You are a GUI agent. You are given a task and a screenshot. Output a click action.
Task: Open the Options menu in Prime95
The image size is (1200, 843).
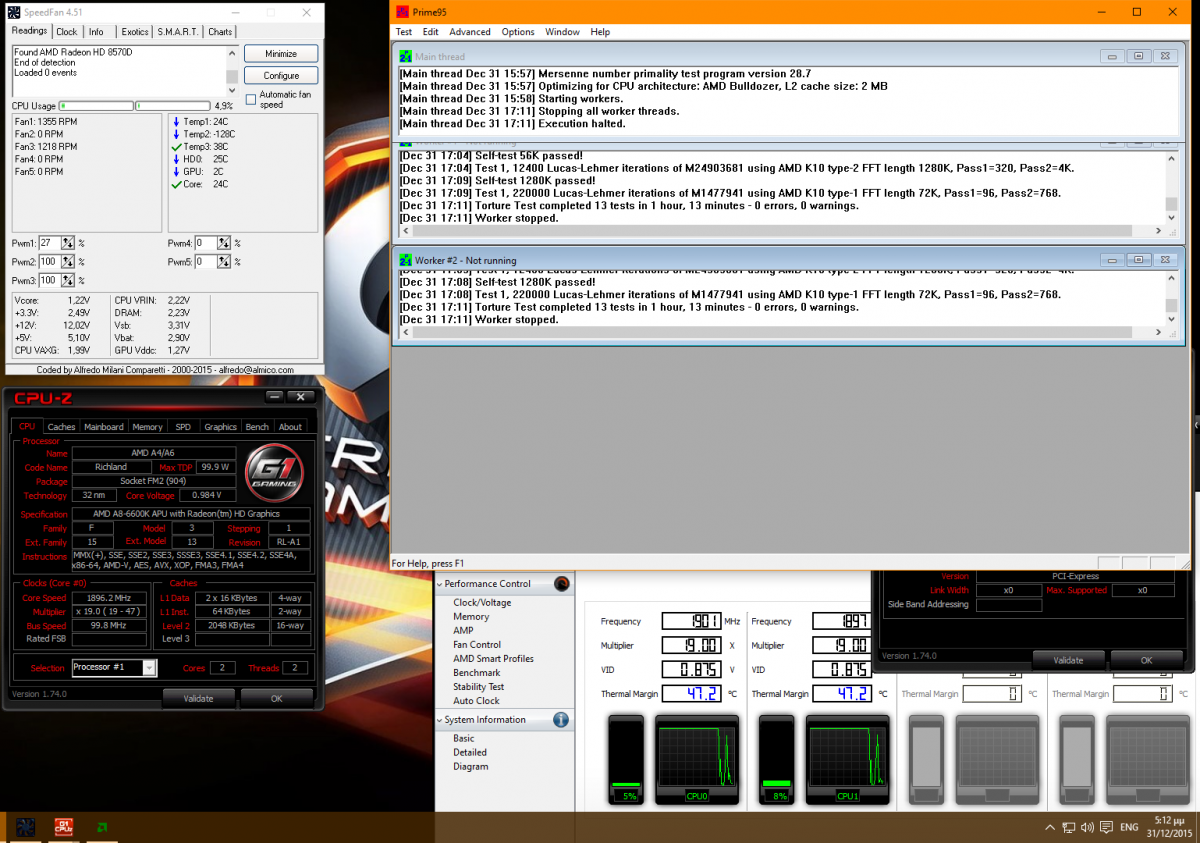[x=518, y=32]
